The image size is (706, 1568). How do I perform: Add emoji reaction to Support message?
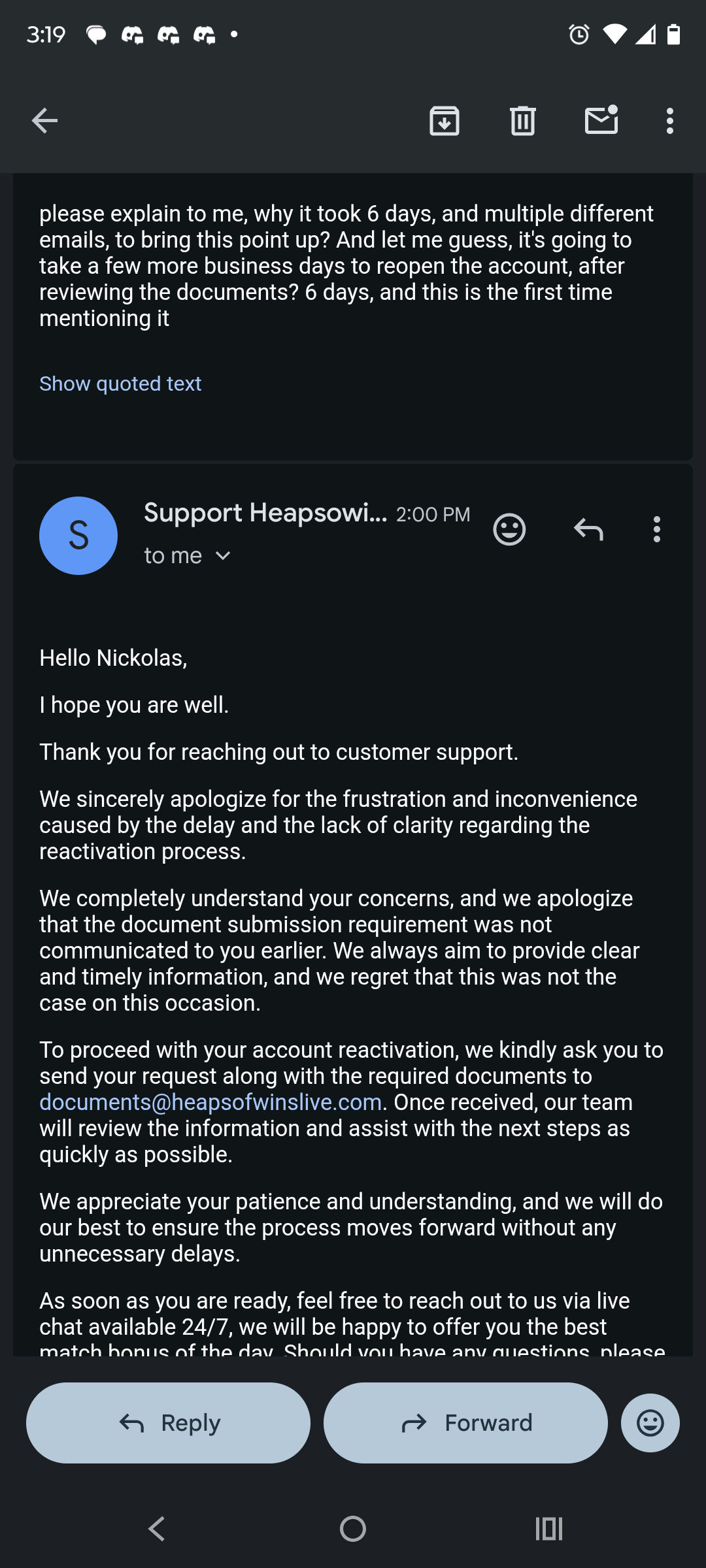(x=509, y=529)
